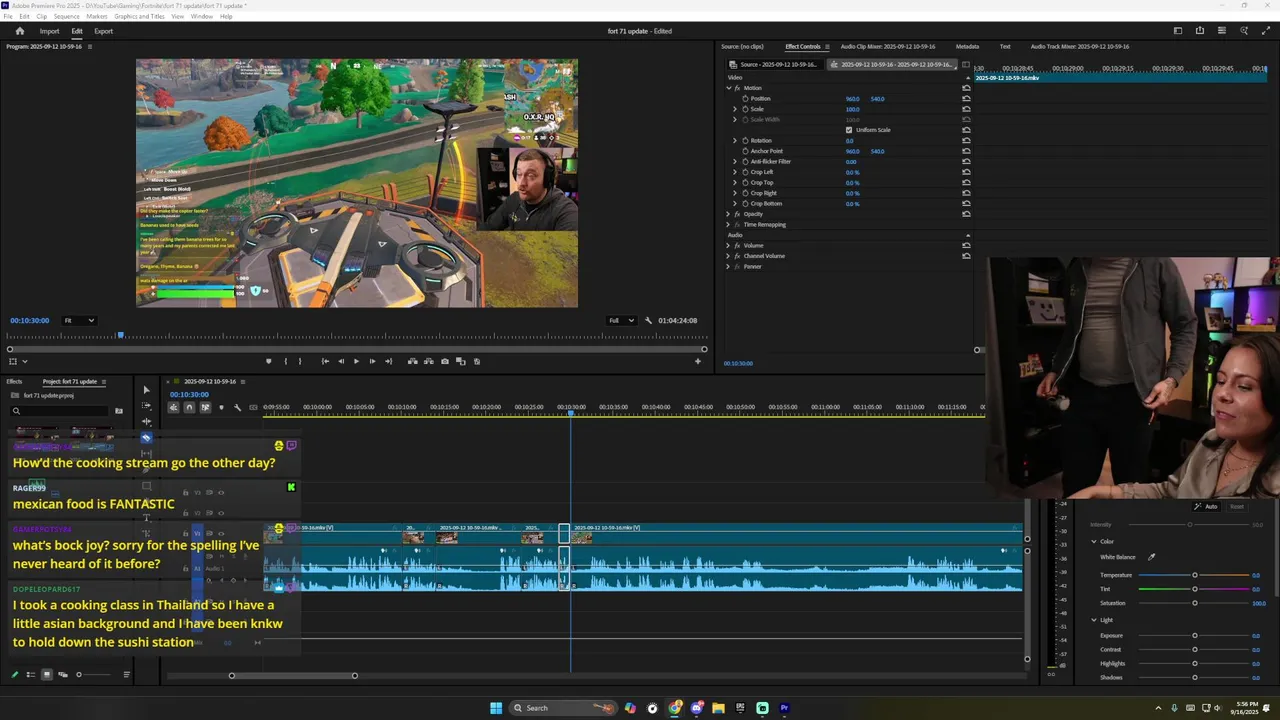Reset Position parameter arrow
The height and width of the screenshot is (720, 1280).
click(x=966, y=99)
